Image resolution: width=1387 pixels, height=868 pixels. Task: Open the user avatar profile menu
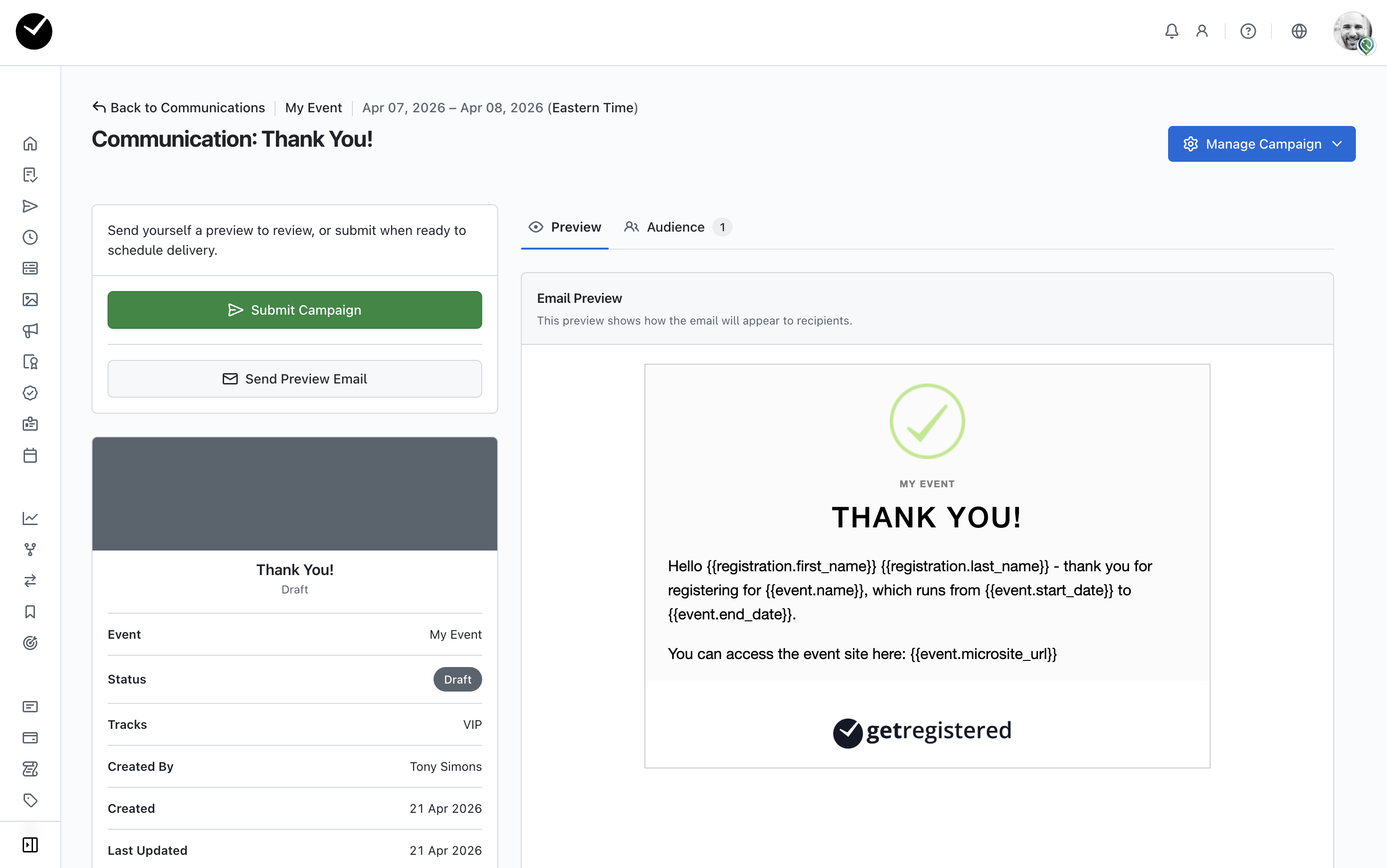pos(1353,31)
